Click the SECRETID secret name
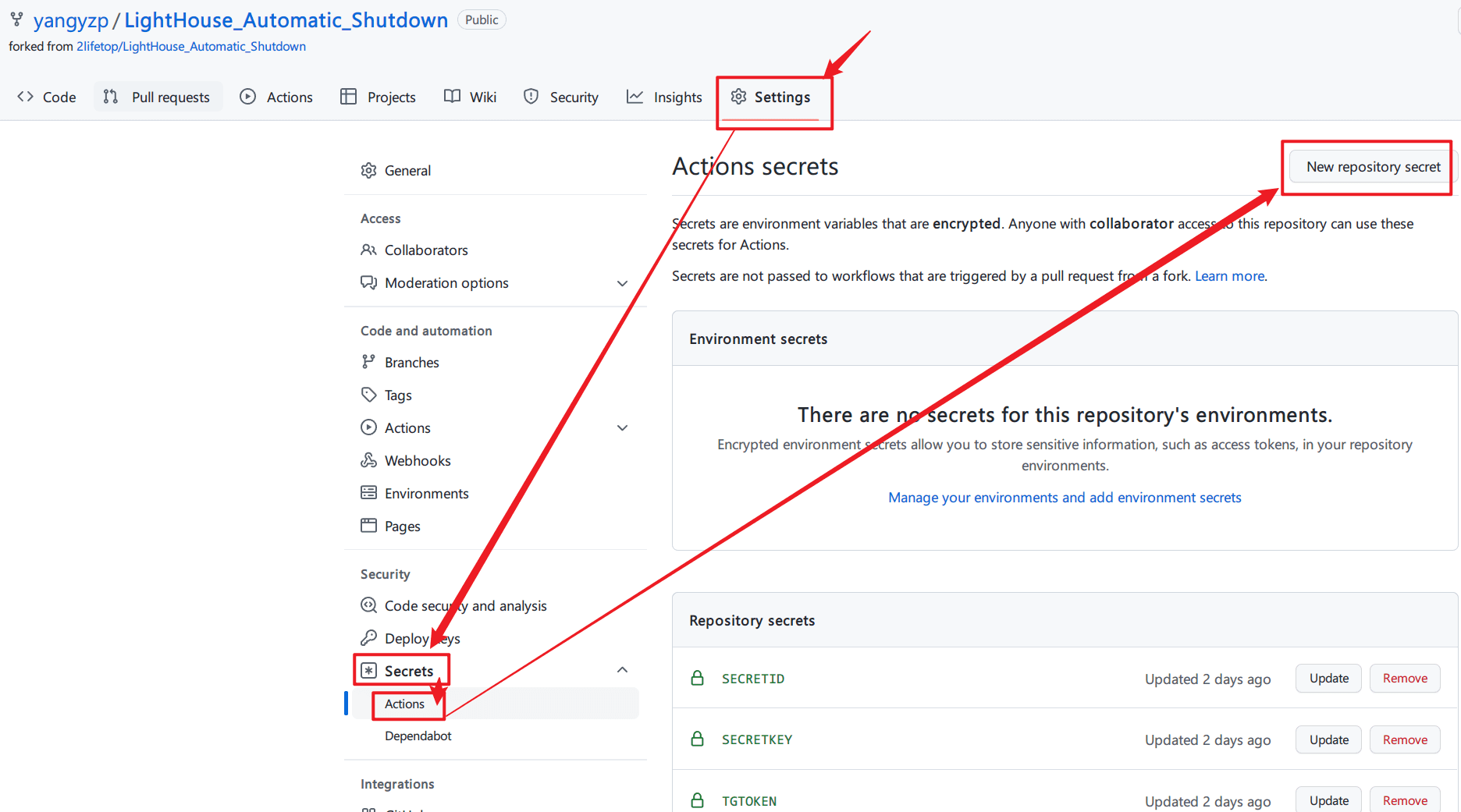 753,679
